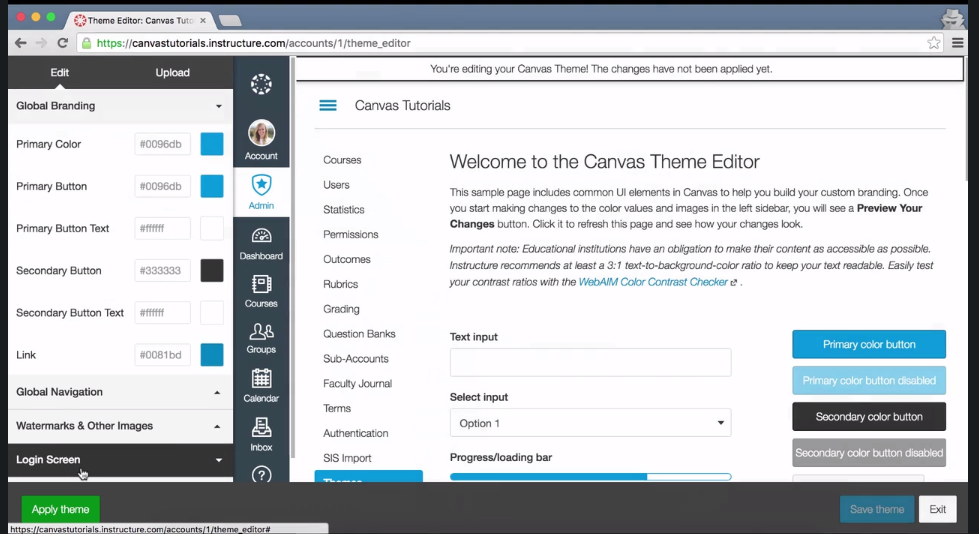The height and width of the screenshot is (534, 979).
Task: Open Question Banks in the account menu
Action: tap(359, 334)
